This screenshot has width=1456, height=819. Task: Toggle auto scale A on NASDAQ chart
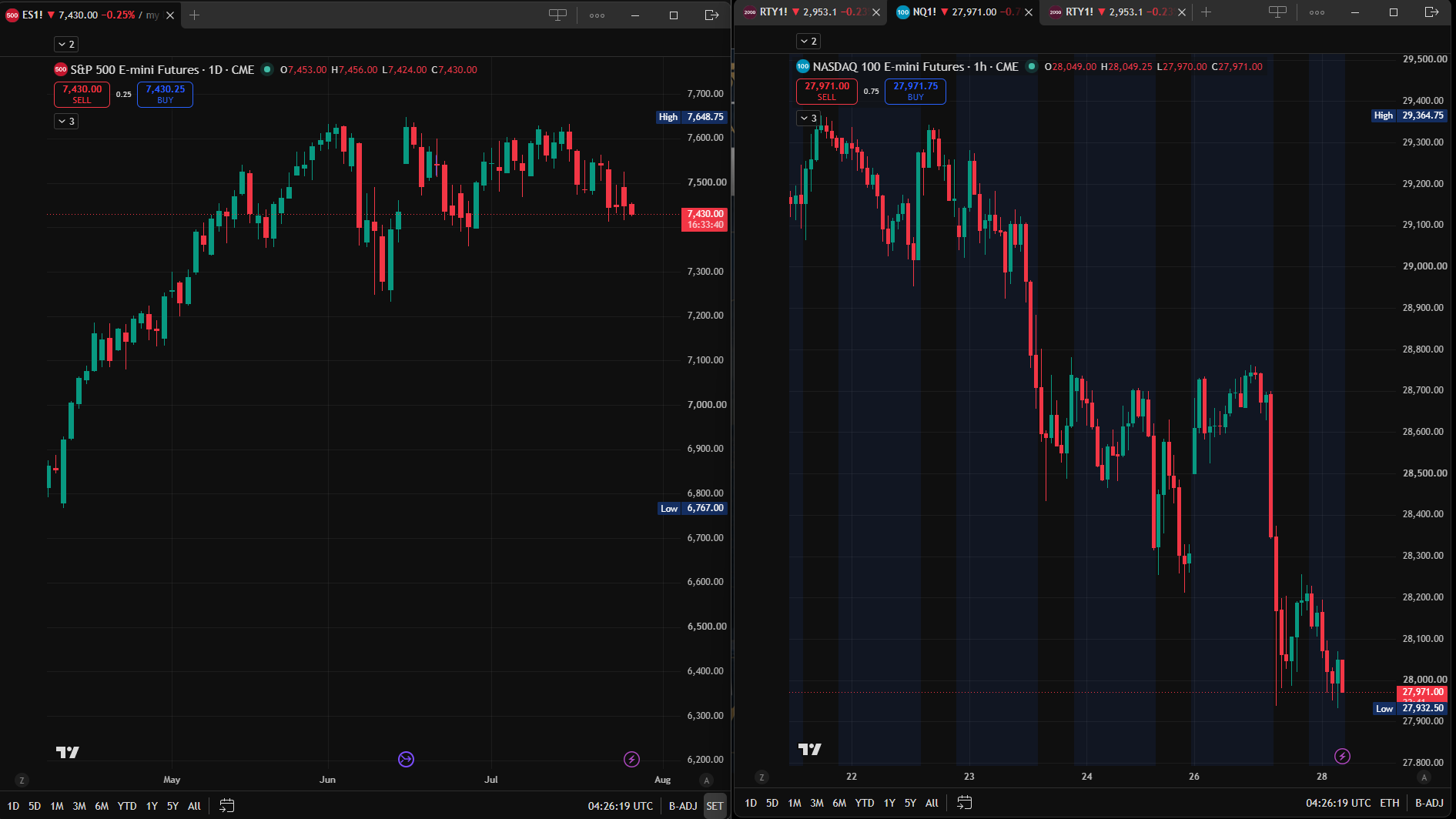tap(1424, 777)
